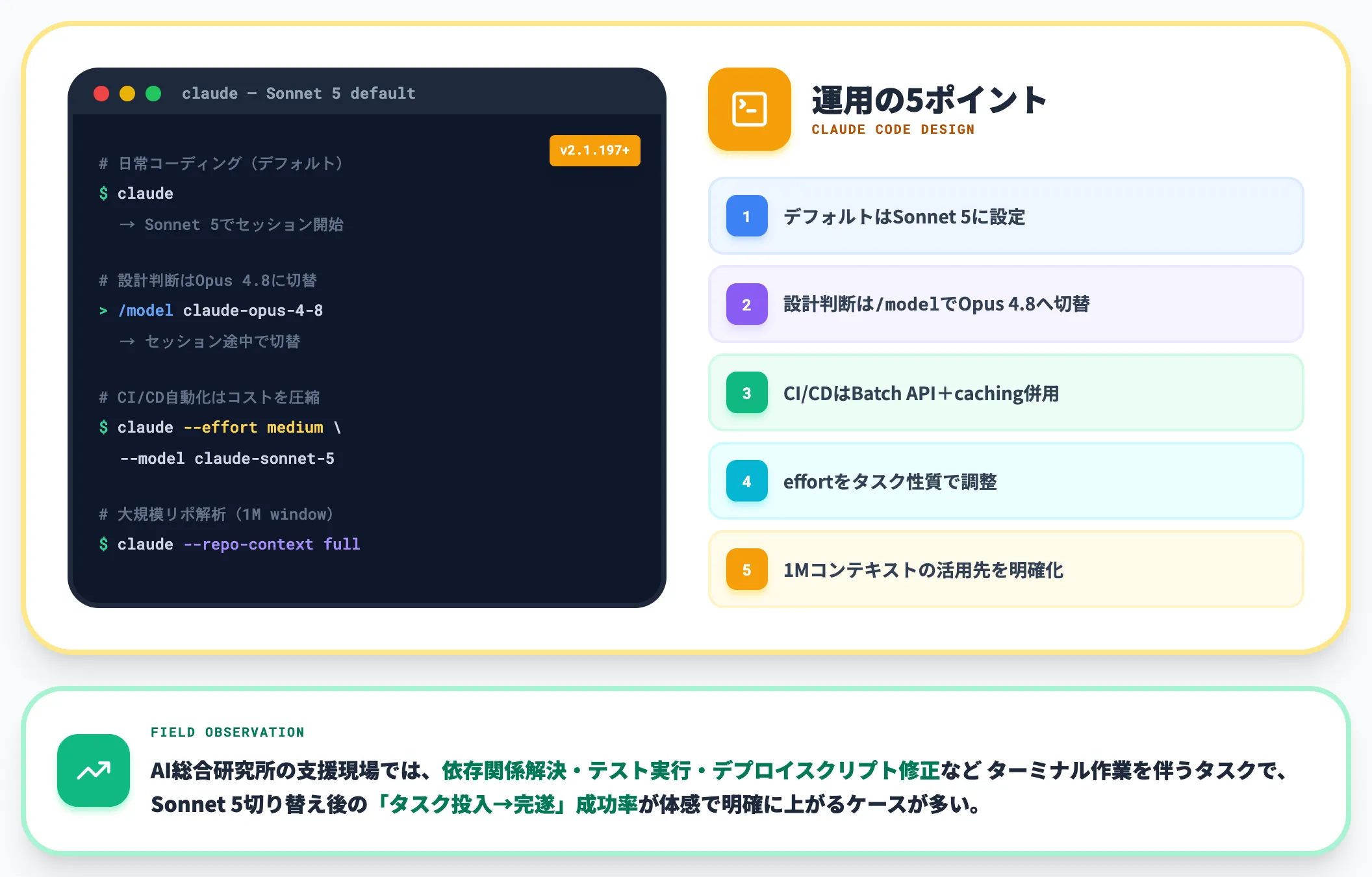
Task: Click the purple number 2 badge
Action: tap(746, 304)
